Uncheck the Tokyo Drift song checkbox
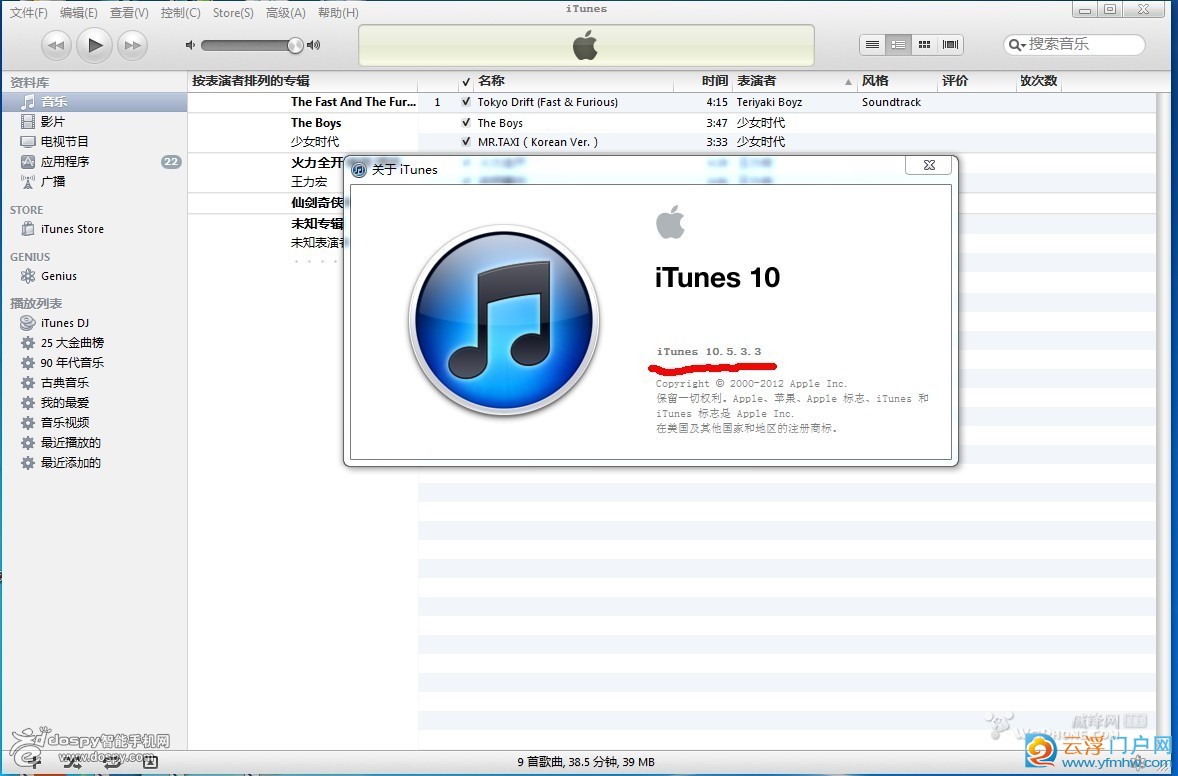Image resolution: width=1178 pixels, height=776 pixels. pyautogui.click(x=466, y=101)
